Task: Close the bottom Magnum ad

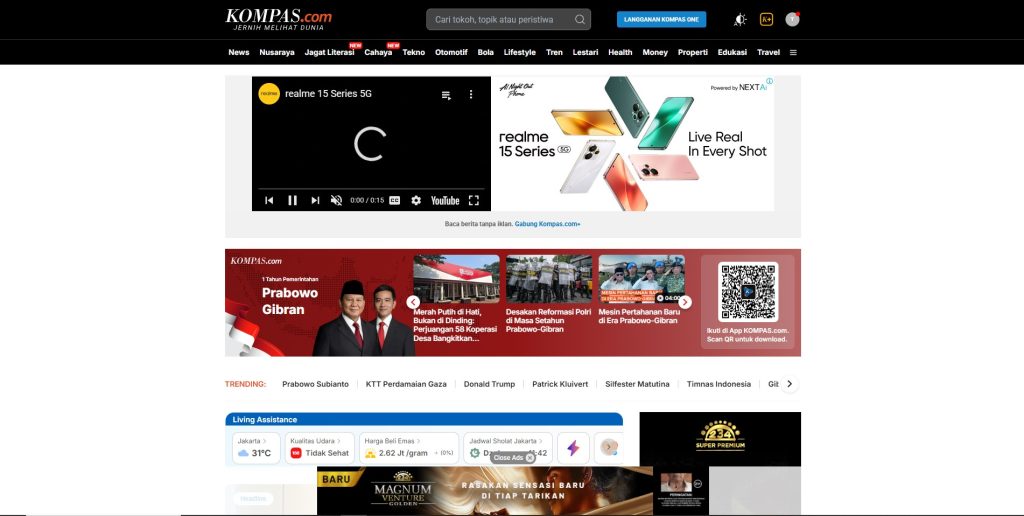Action: point(513,458)
